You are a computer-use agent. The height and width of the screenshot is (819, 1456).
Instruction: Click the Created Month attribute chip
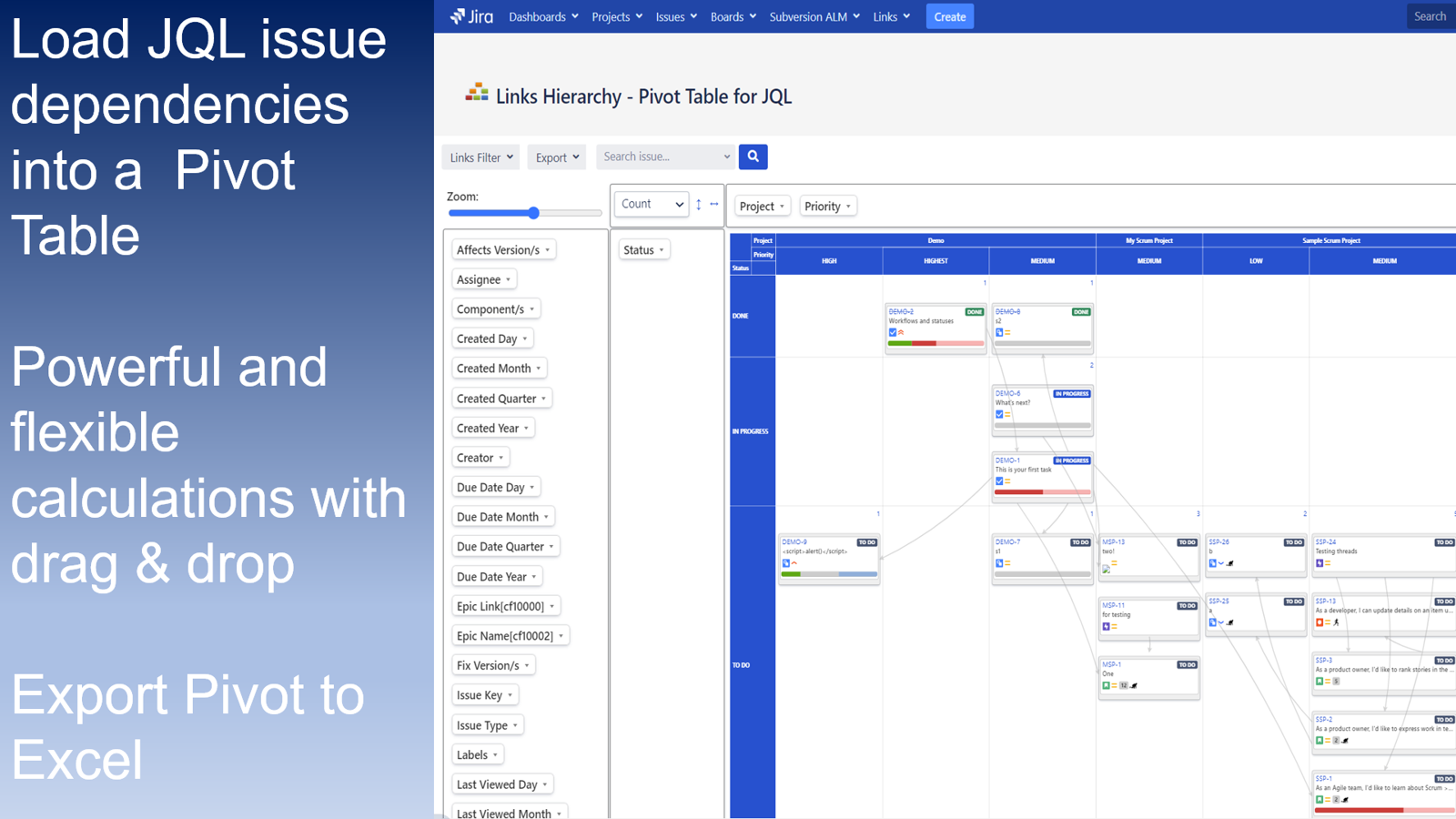pos(500,369)
